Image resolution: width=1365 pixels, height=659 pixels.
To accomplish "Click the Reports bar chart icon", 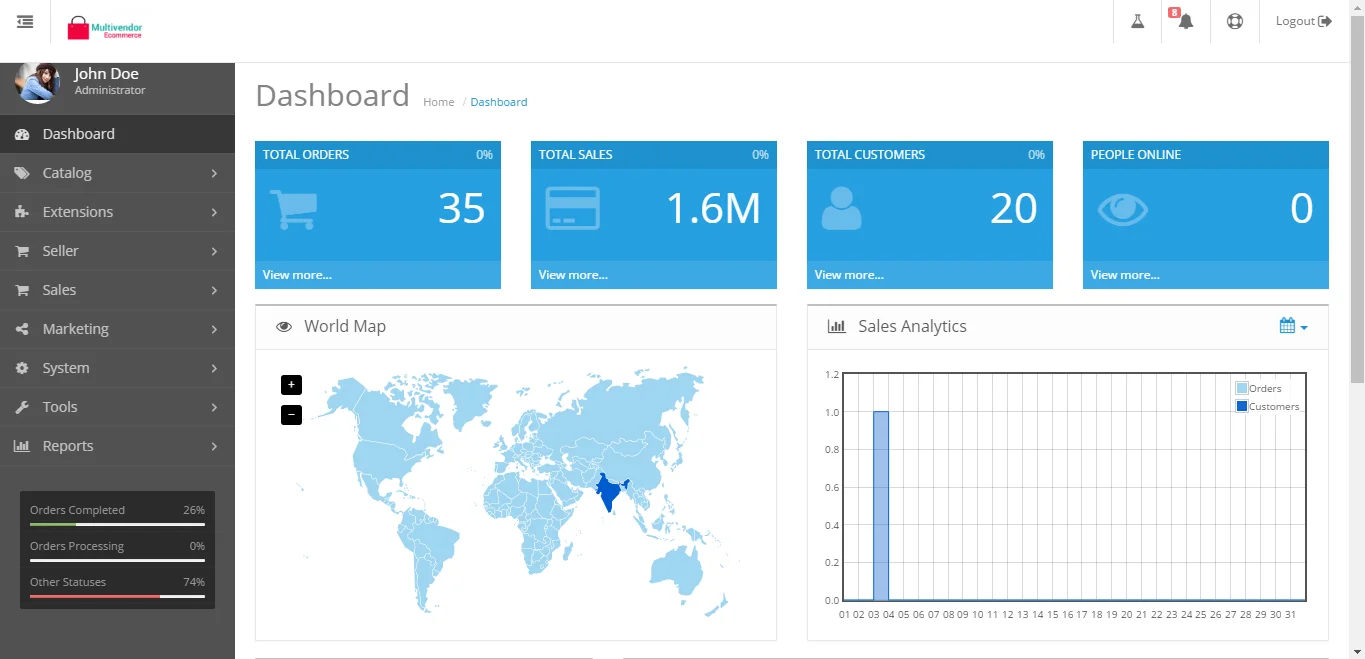I will coord(22,446).
